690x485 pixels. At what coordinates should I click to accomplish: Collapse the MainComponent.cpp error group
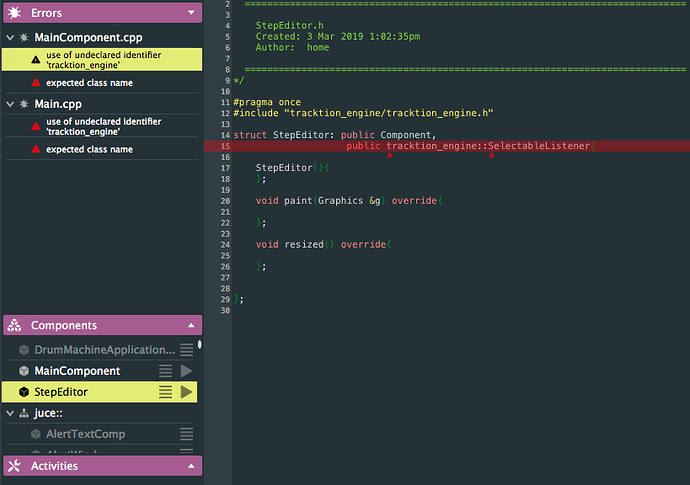[10, 38]
